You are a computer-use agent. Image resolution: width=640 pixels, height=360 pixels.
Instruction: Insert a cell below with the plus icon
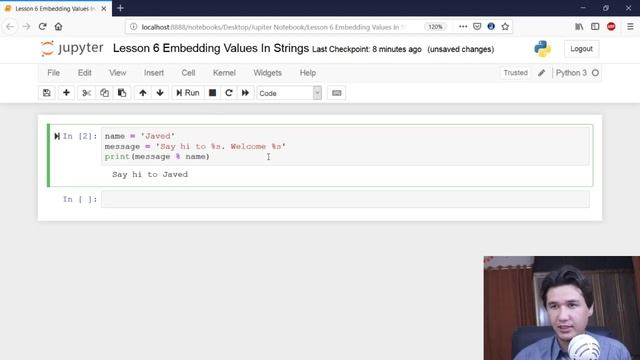pyautogui.click(x=66, y=93)
